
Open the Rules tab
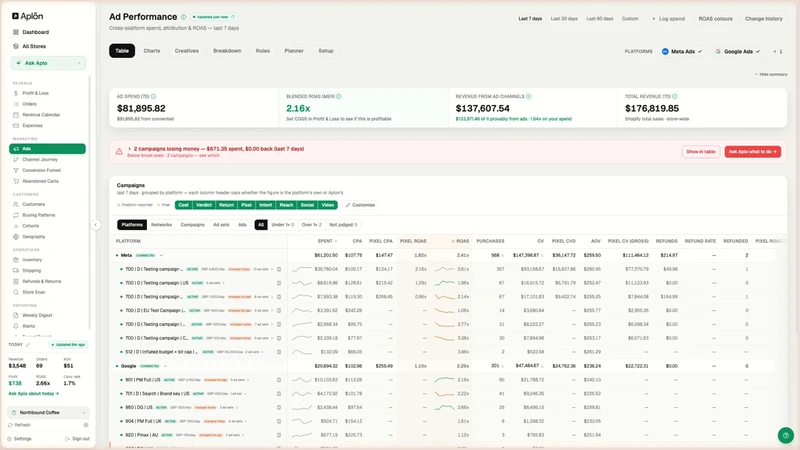[x=263, y=51]
